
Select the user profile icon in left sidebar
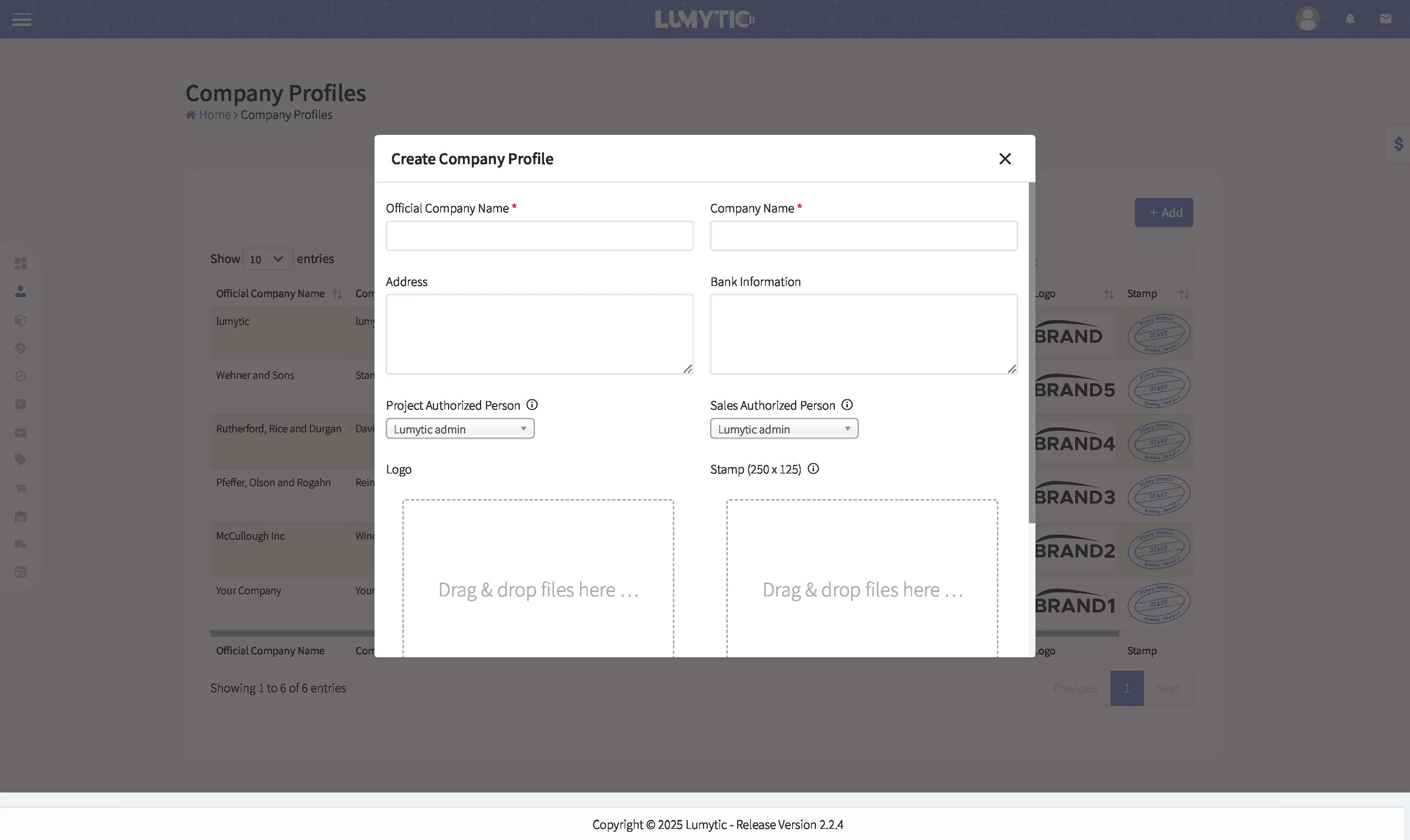point(20,292)
